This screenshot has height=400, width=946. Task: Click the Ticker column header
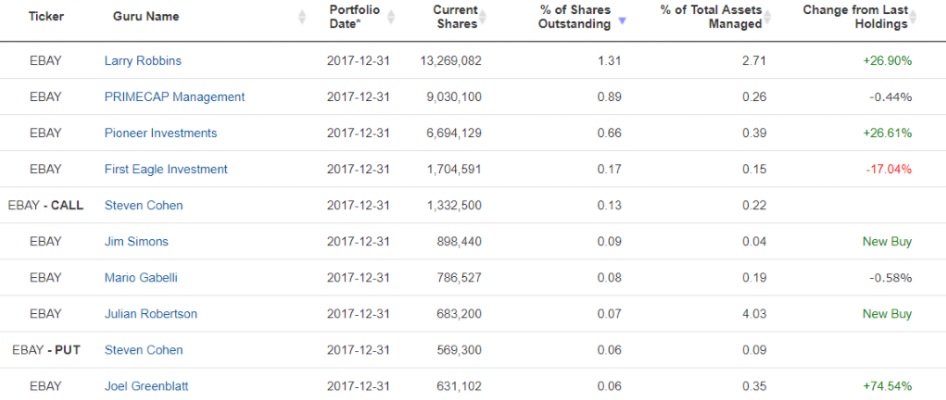pyautogui.click(x=46, y=16)
